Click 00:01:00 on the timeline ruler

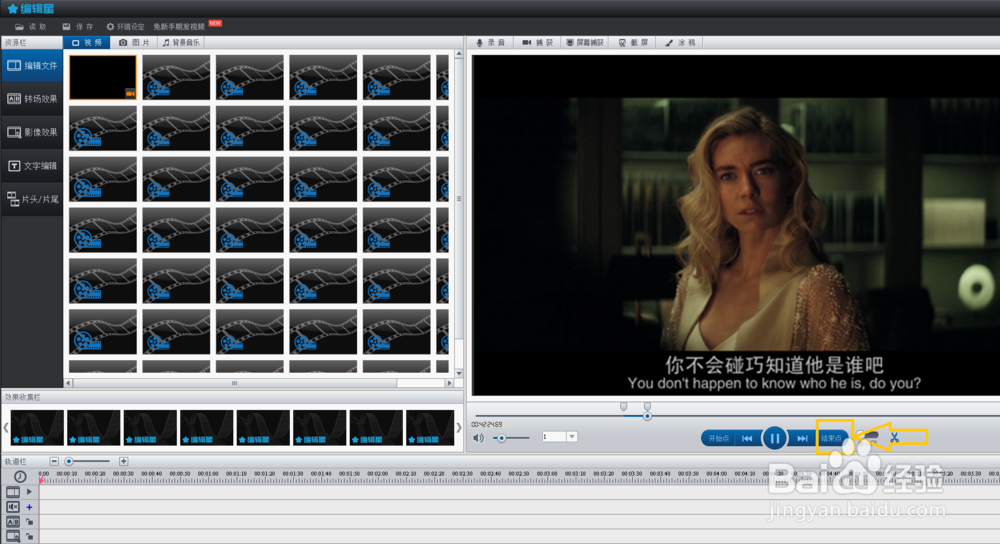coord(208,474)
